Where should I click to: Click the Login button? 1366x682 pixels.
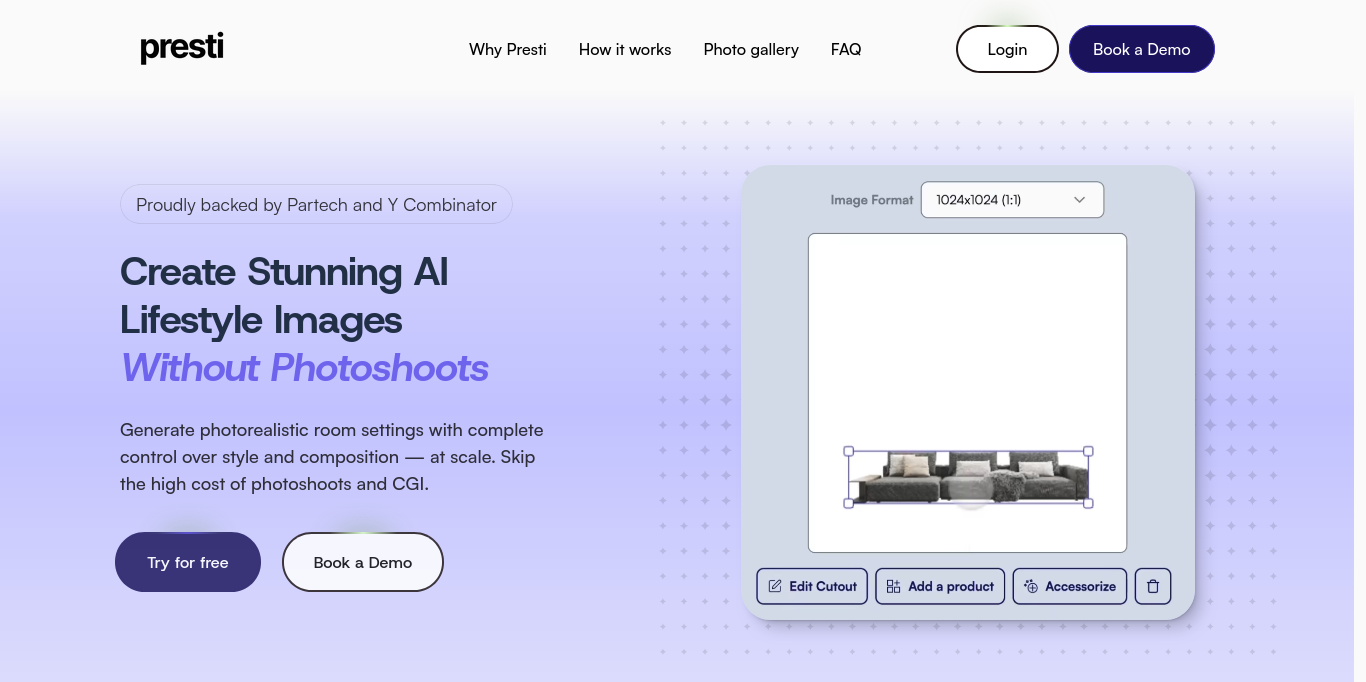[x=1007, y=48]
